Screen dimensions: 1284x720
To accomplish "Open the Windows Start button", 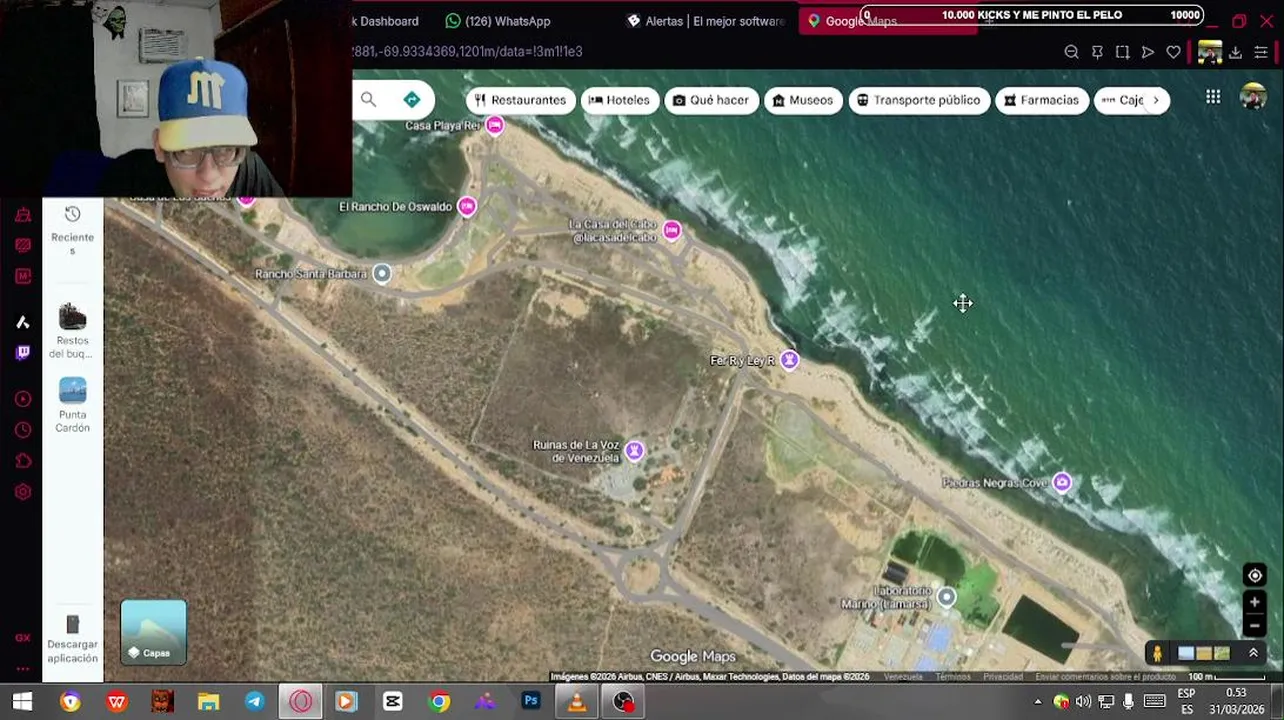I will [22, 702].
